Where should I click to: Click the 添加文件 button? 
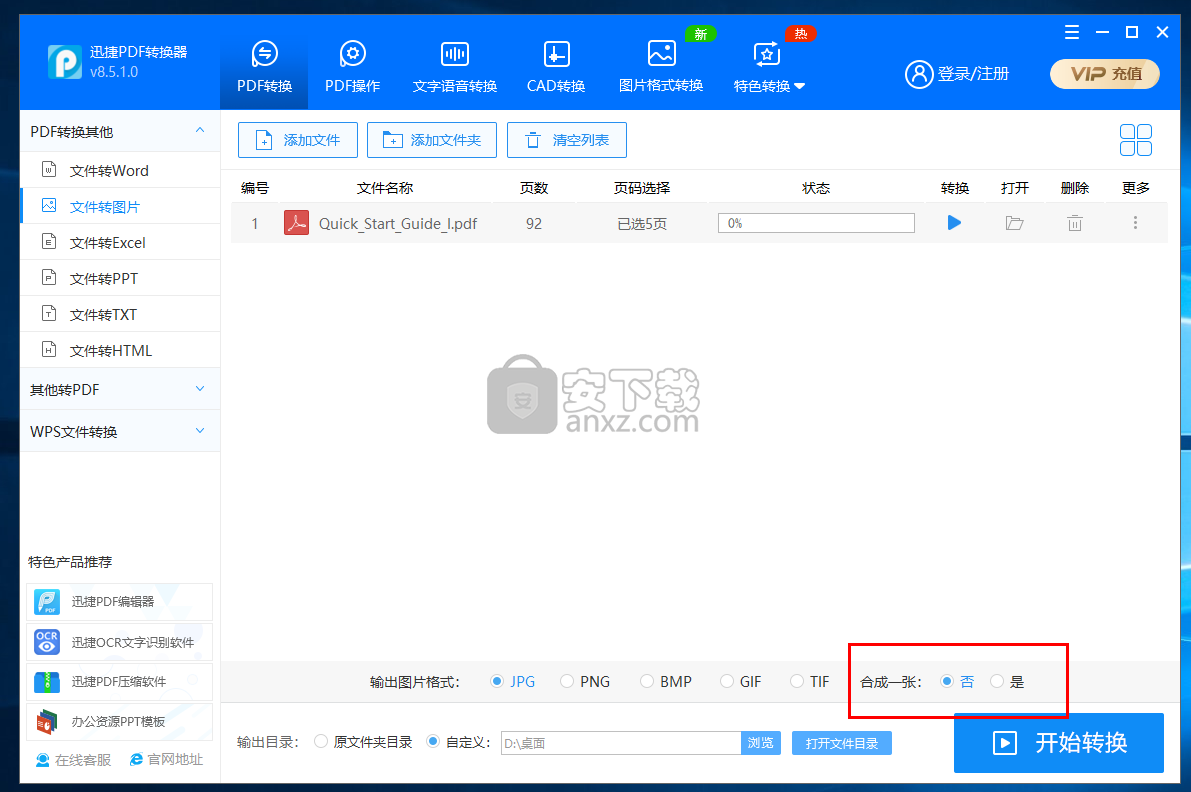[x=298, y=140]
